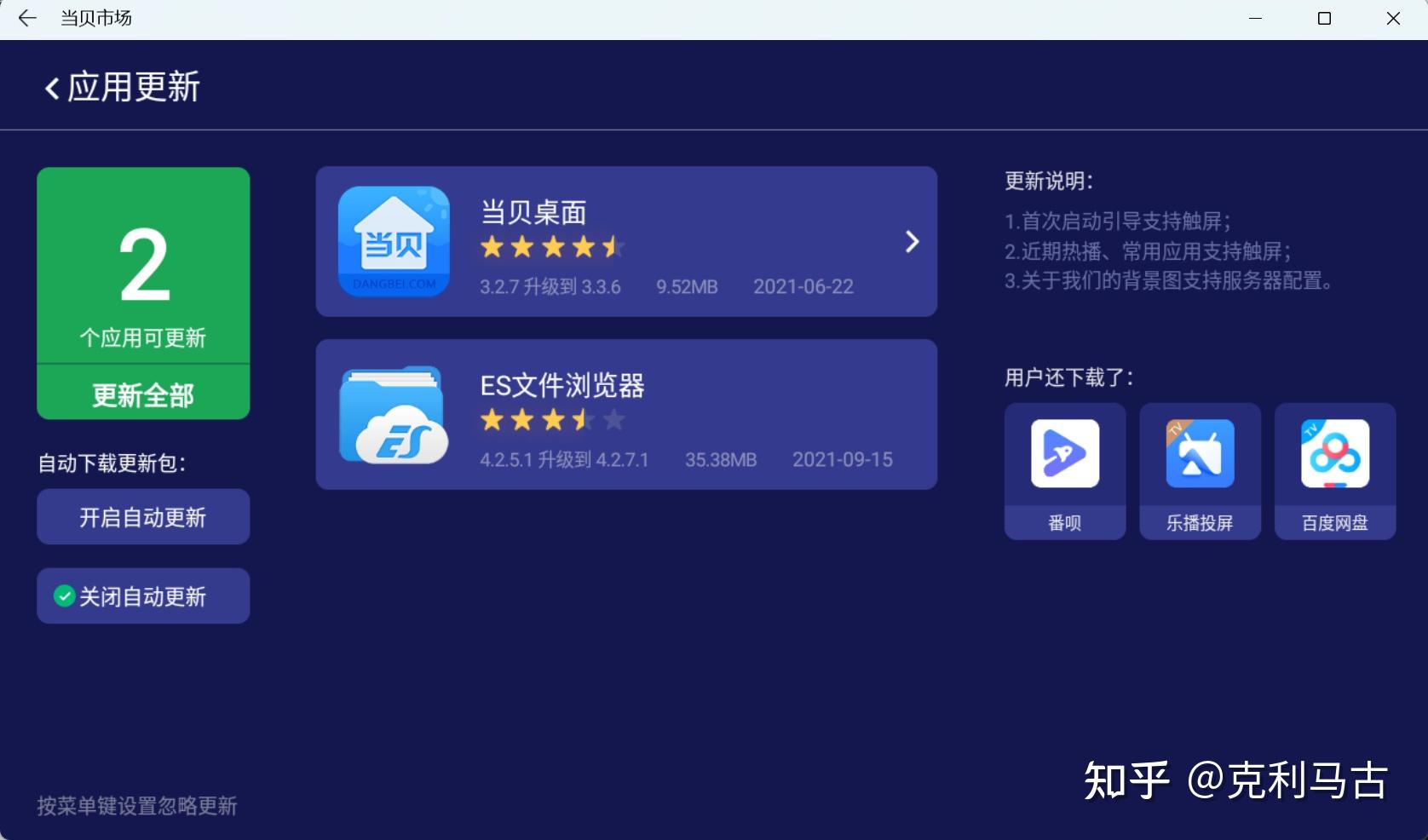Click the 35.38MB size value
This screenshot has width=1428, height=840.
721,460
